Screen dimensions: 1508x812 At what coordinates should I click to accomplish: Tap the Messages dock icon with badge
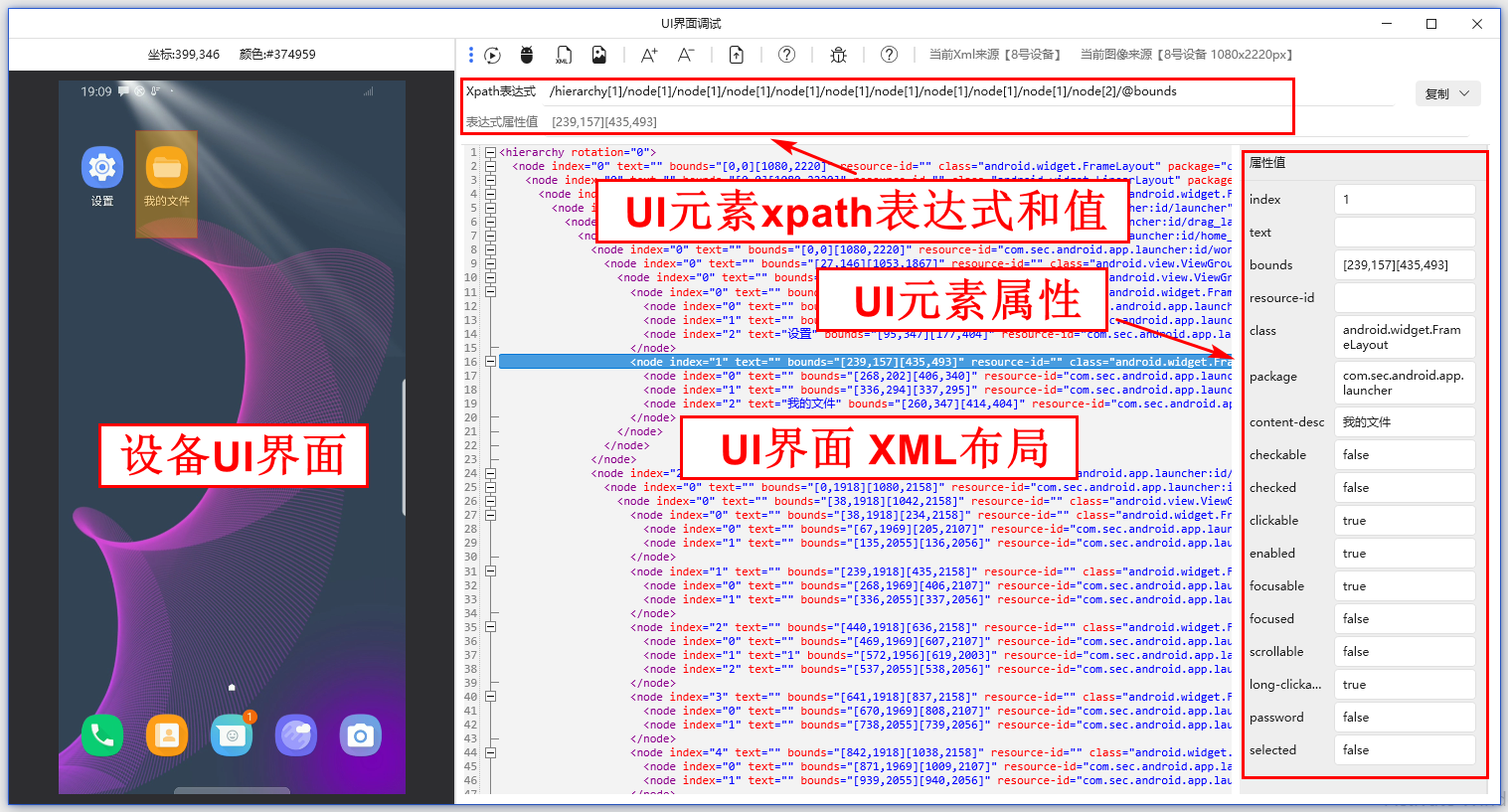point(232,735)
